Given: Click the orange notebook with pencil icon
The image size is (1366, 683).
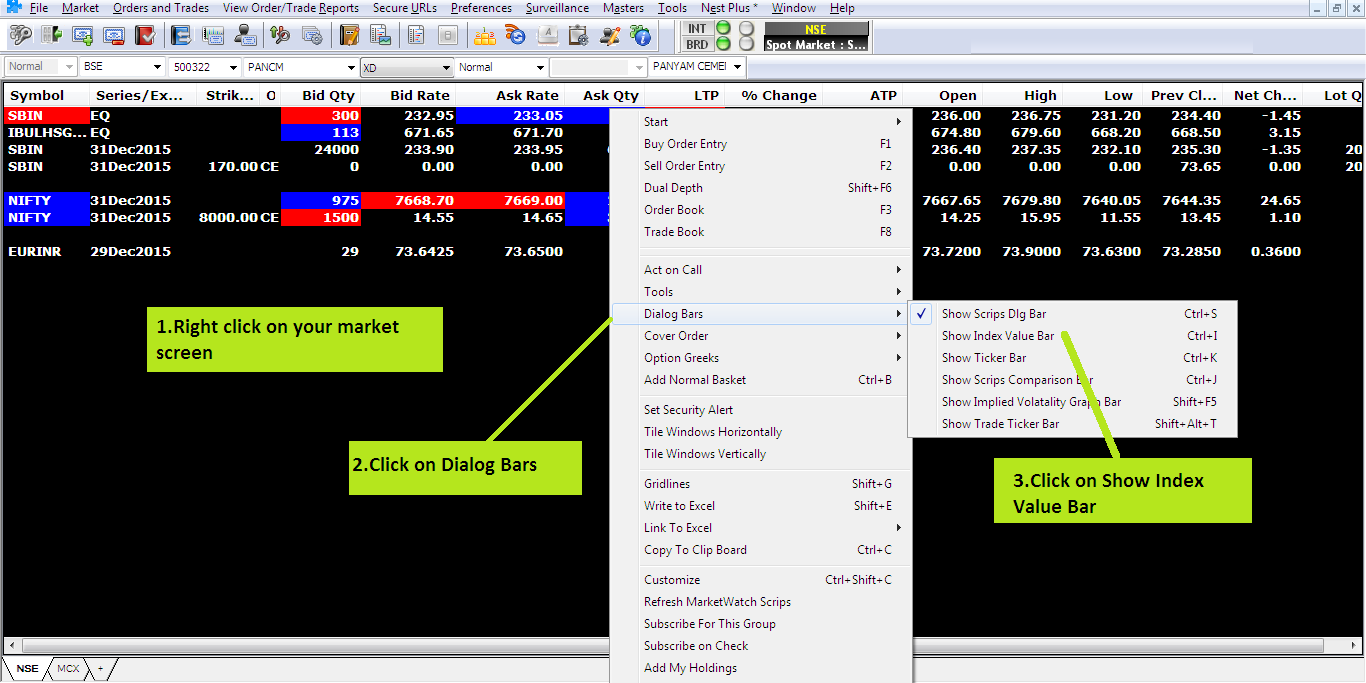Looking at the screenshot, I should (349, 36).
